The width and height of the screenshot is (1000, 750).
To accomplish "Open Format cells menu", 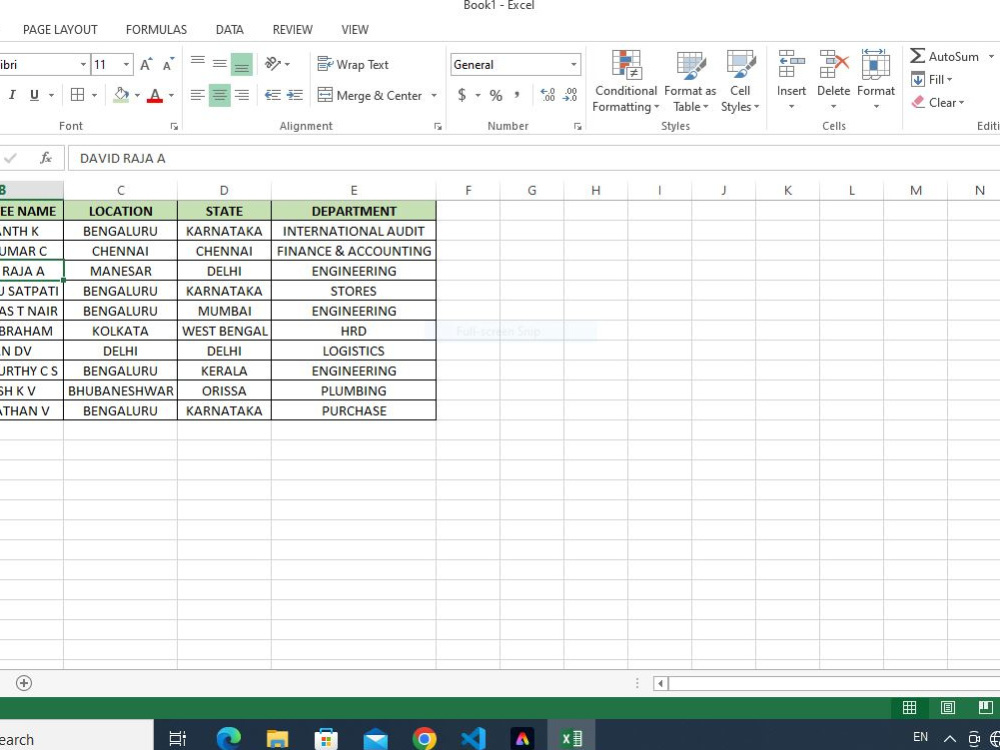I will [876, 82].
